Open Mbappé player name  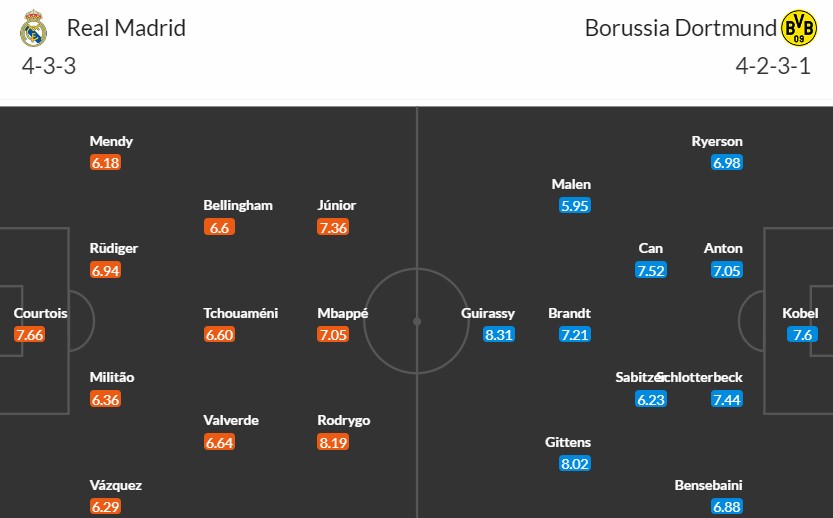pos(343,313)
